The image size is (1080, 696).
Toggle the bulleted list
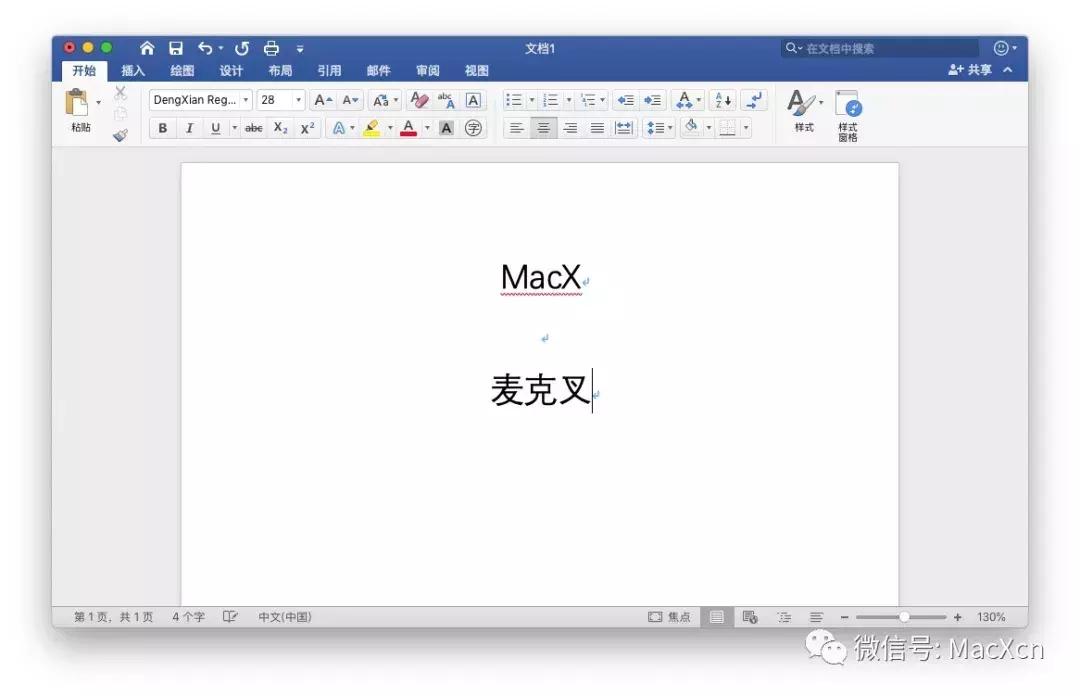[x=515, y=100]
